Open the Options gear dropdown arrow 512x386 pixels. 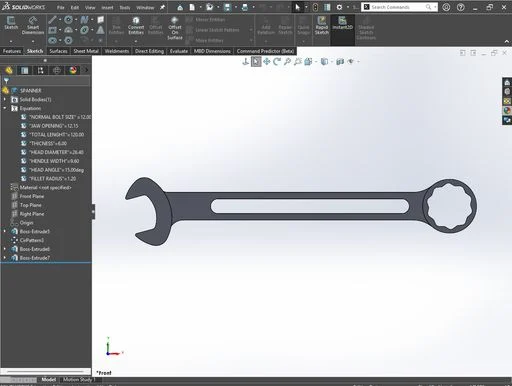(348, 7)
